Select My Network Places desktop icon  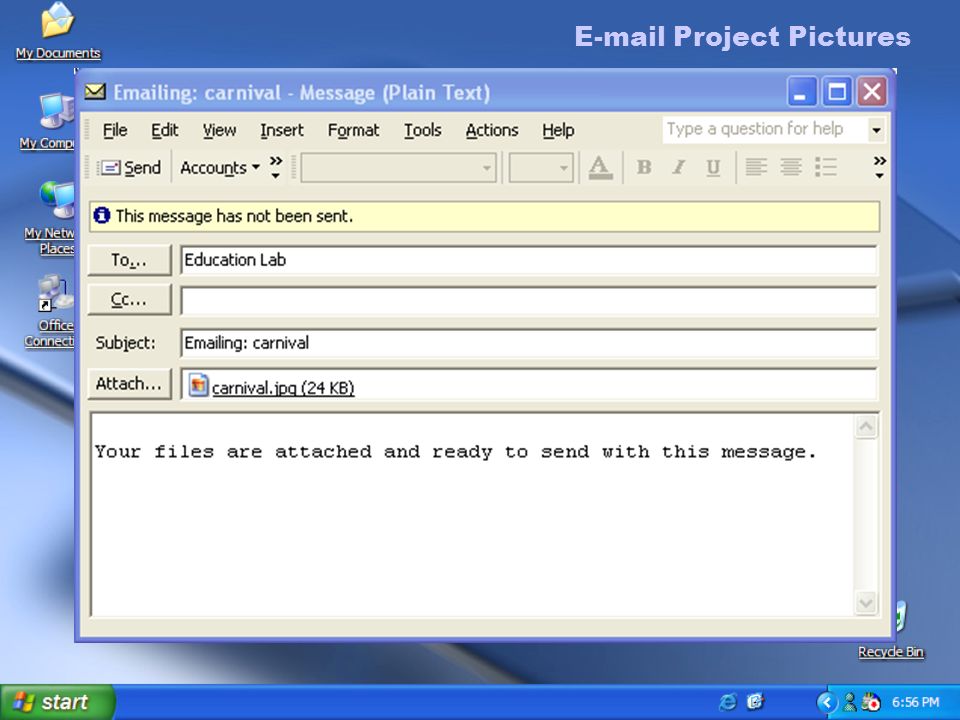51,218
